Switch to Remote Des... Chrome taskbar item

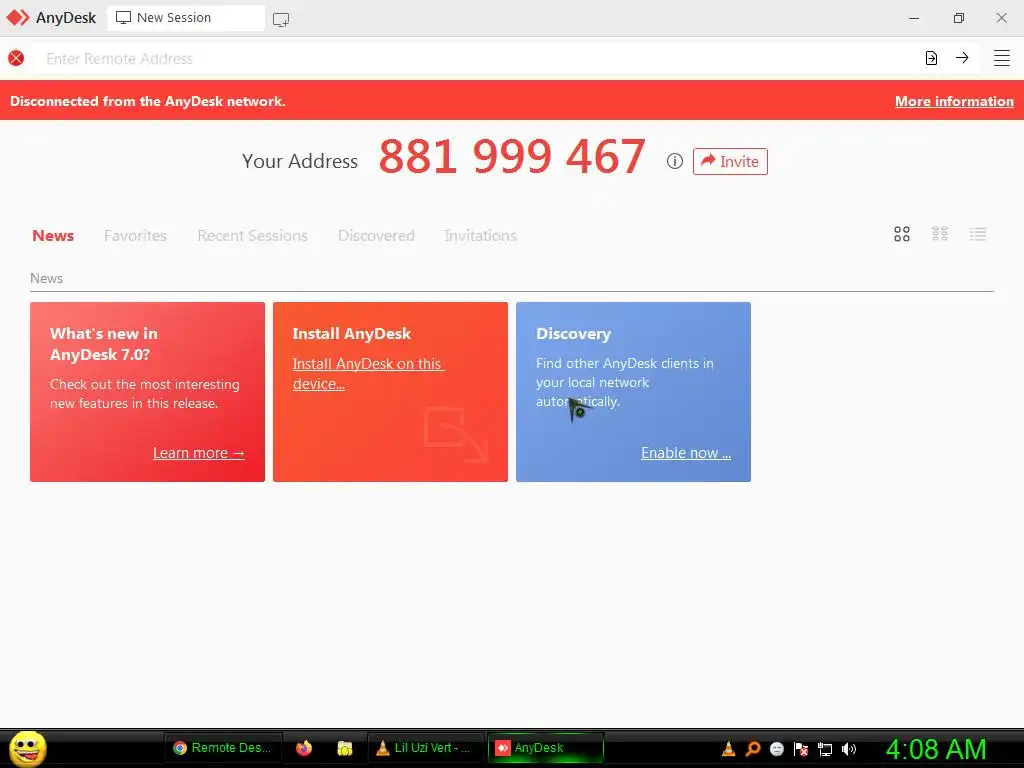pos(222,748)
